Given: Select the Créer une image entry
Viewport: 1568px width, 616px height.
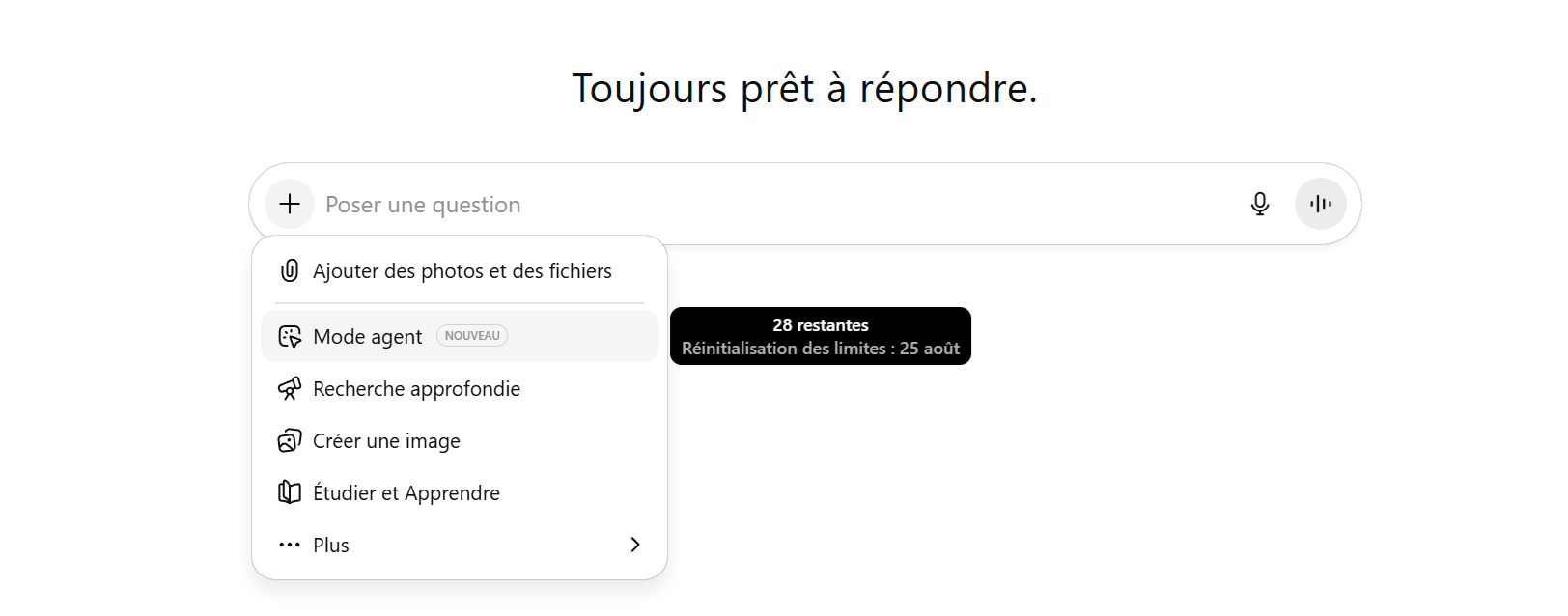Looking at the screenshot, I should [x=386, y=441].
